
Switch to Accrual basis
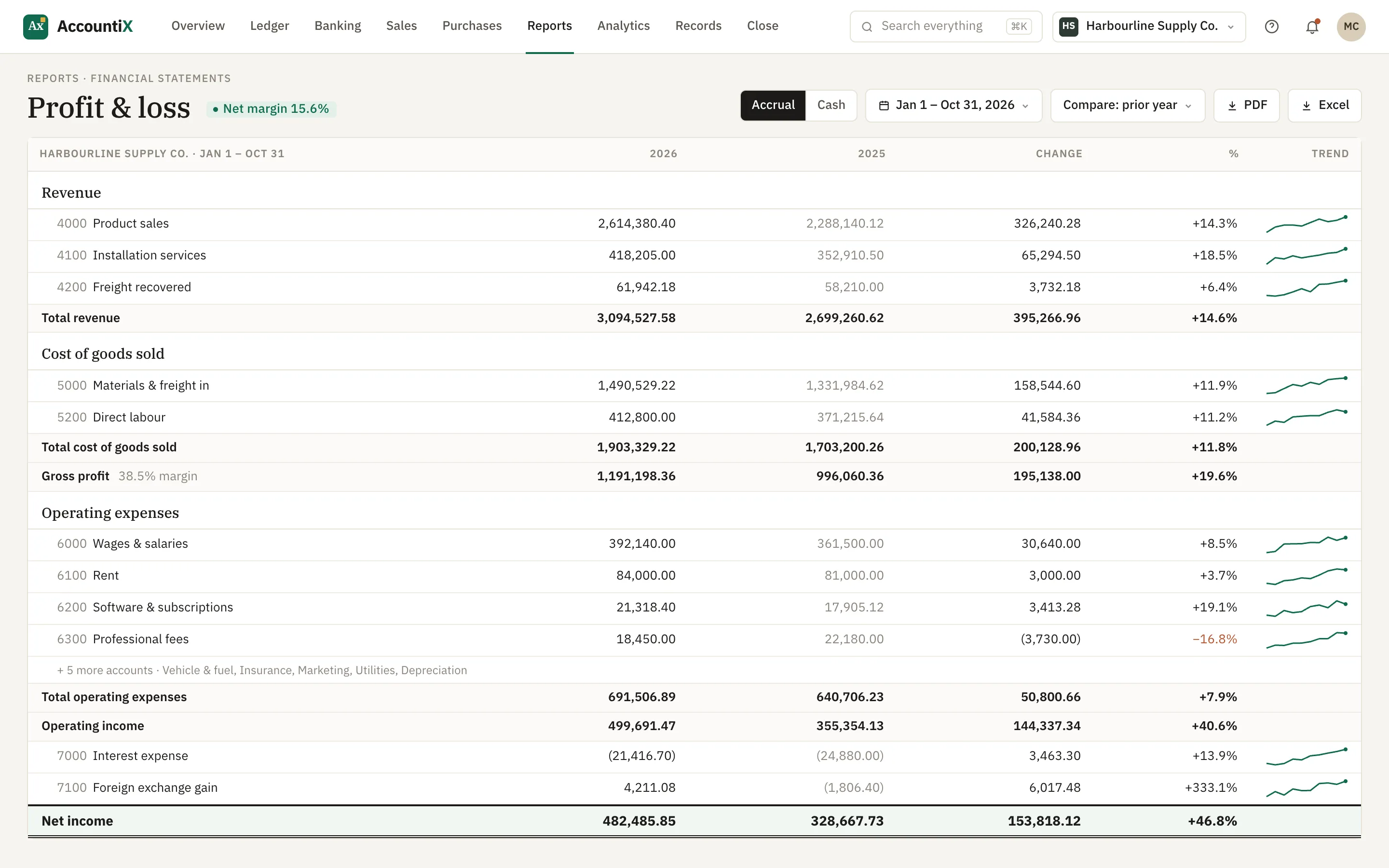pos(773,105)
